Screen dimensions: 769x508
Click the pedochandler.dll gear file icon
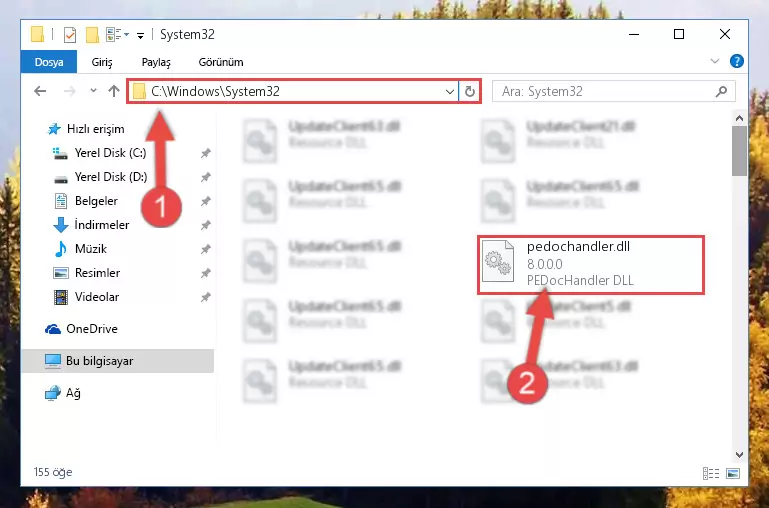[x=498, y=262]
